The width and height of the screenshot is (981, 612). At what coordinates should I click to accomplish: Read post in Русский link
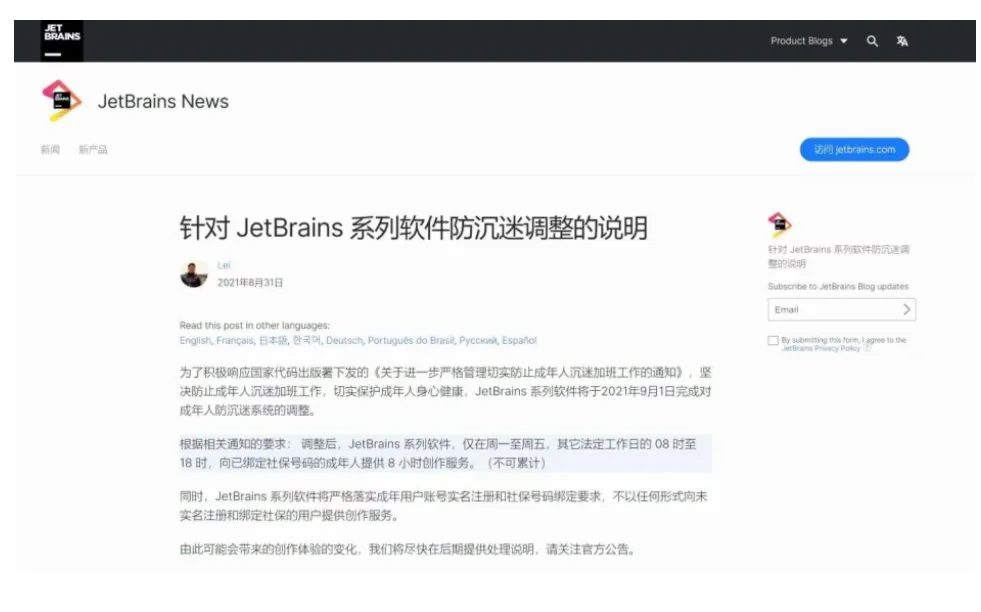click(478, 340)
